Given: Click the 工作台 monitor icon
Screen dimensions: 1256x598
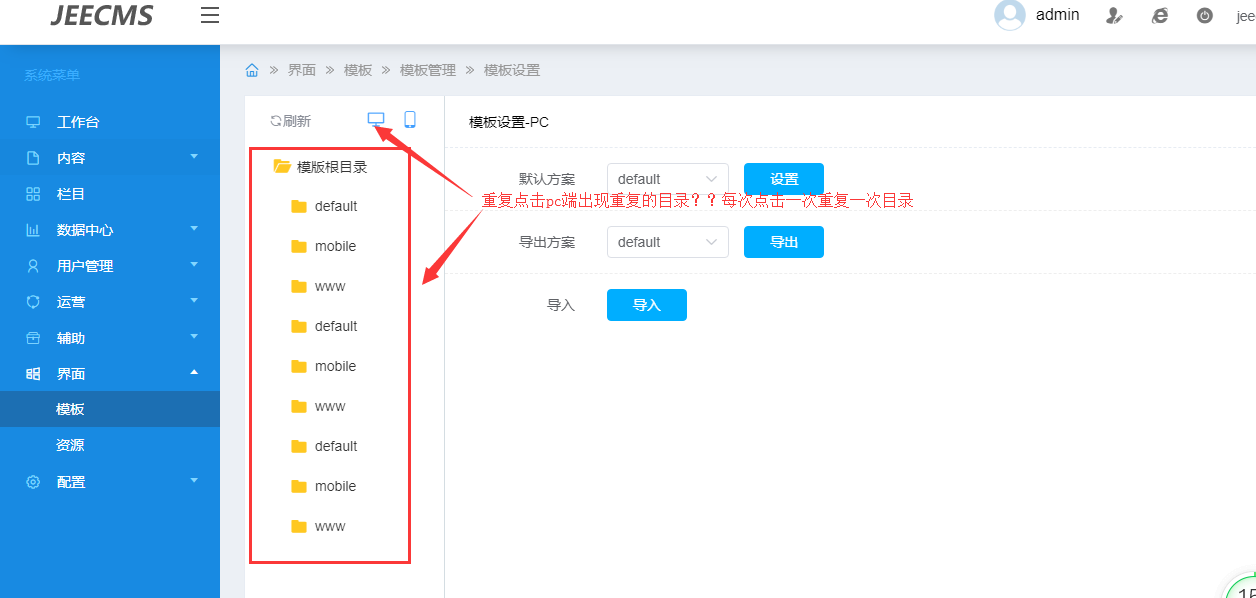Looking at the screenshot, I should 33,122.
